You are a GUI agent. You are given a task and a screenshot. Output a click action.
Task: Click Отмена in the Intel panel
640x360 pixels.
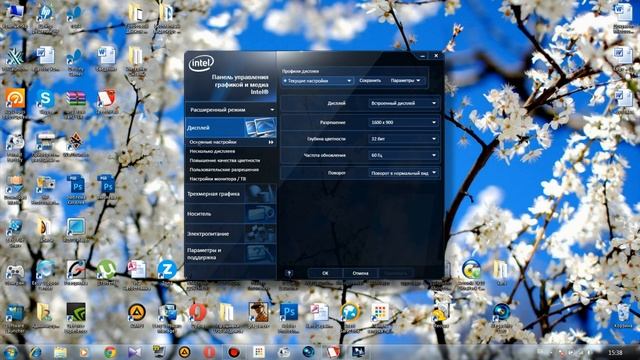click(x=360, y=273)
